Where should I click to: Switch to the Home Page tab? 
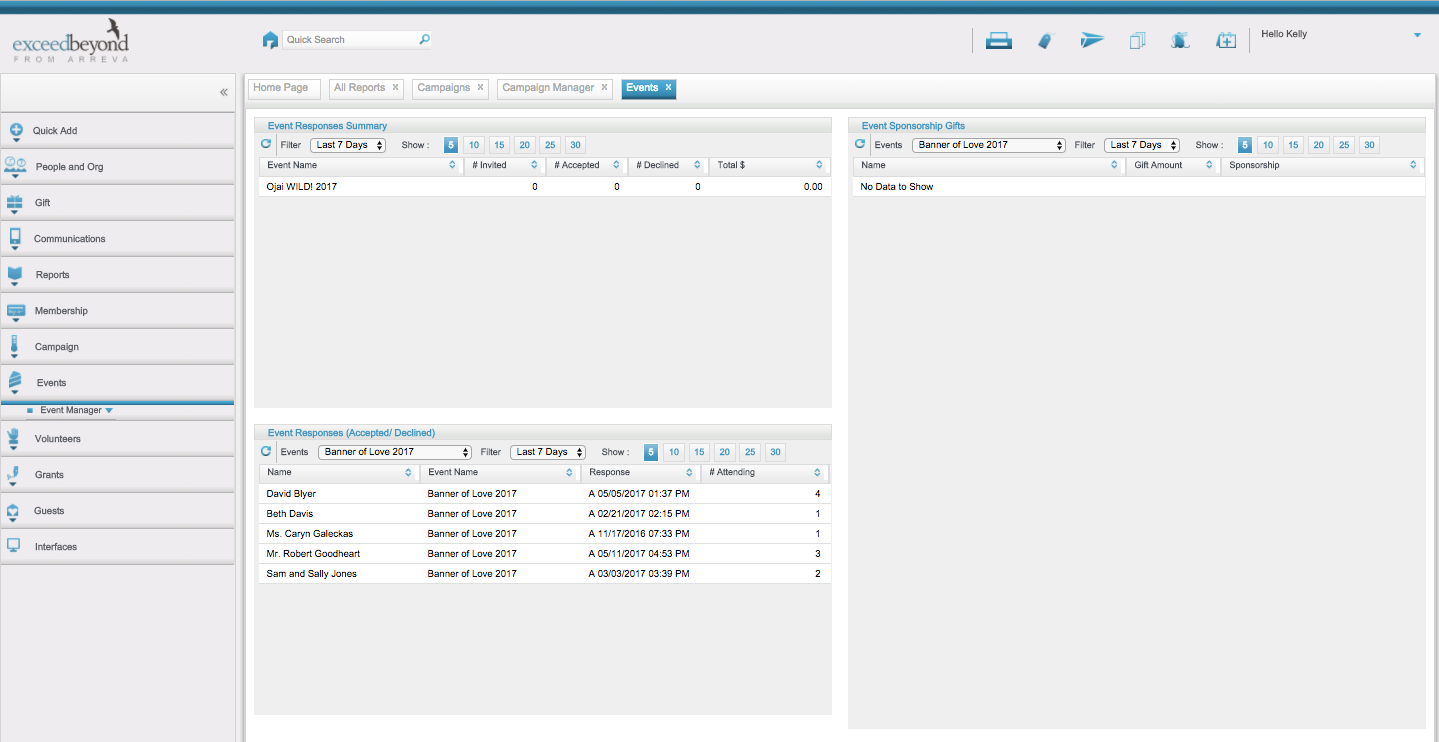pyautogui.click(x=284, y=88)
